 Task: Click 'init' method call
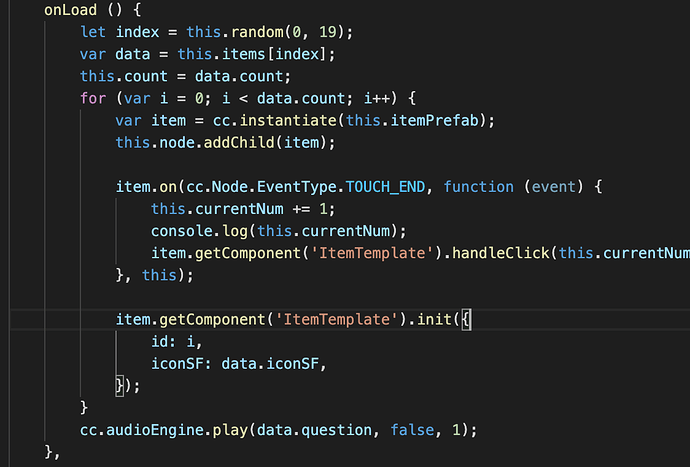pos(434,319)
